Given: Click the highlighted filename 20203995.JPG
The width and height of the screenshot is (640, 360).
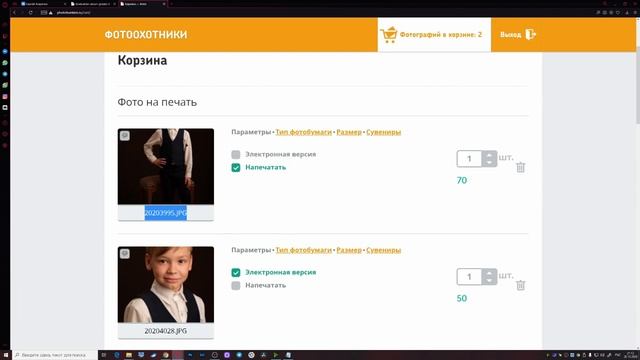Looking at the screenshot, I should coord(166,213).
